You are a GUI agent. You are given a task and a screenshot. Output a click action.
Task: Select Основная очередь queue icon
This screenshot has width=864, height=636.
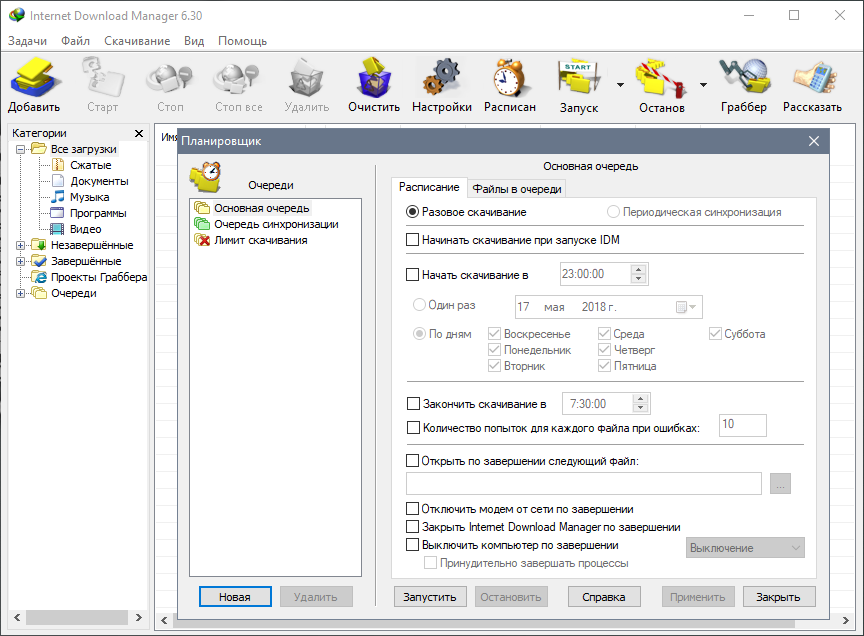pyautogui.click(x=202, y=208)
